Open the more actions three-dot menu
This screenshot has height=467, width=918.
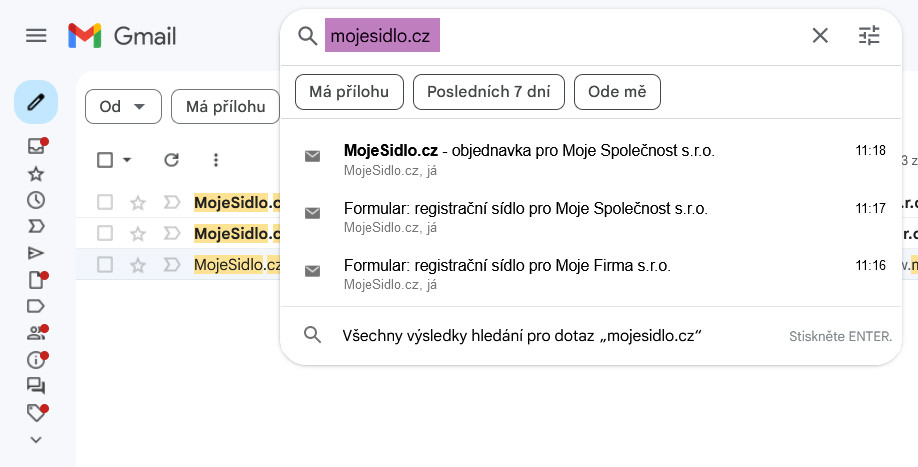[215, 160]
